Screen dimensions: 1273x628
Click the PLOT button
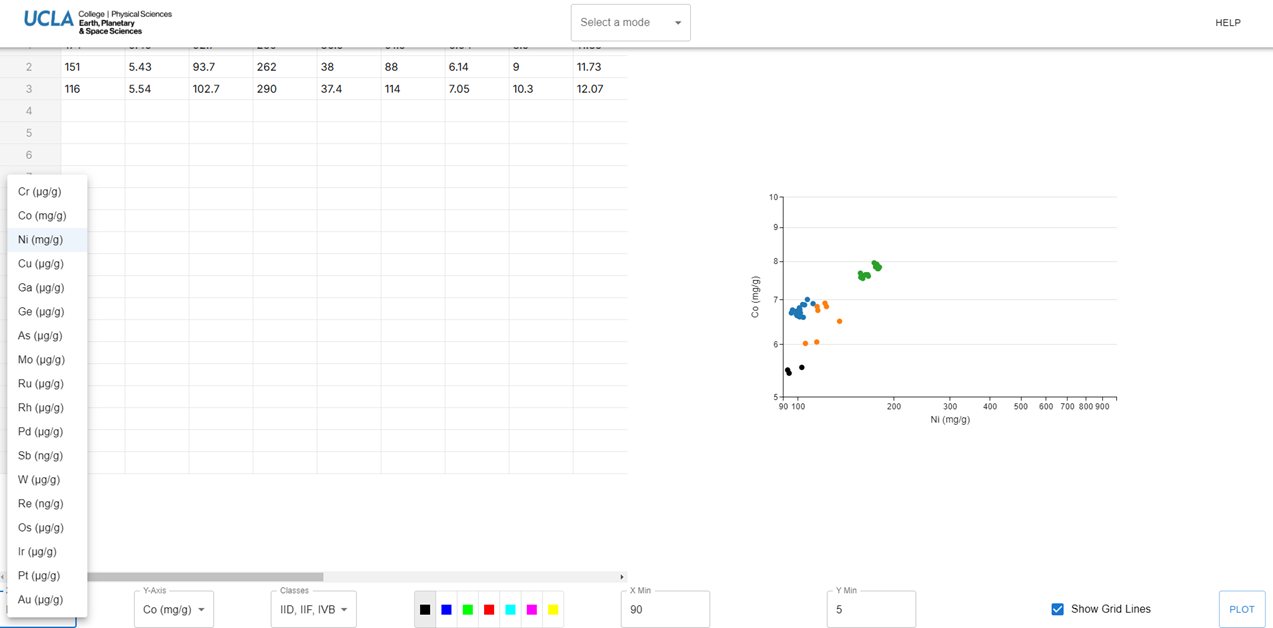(1242, 609)
